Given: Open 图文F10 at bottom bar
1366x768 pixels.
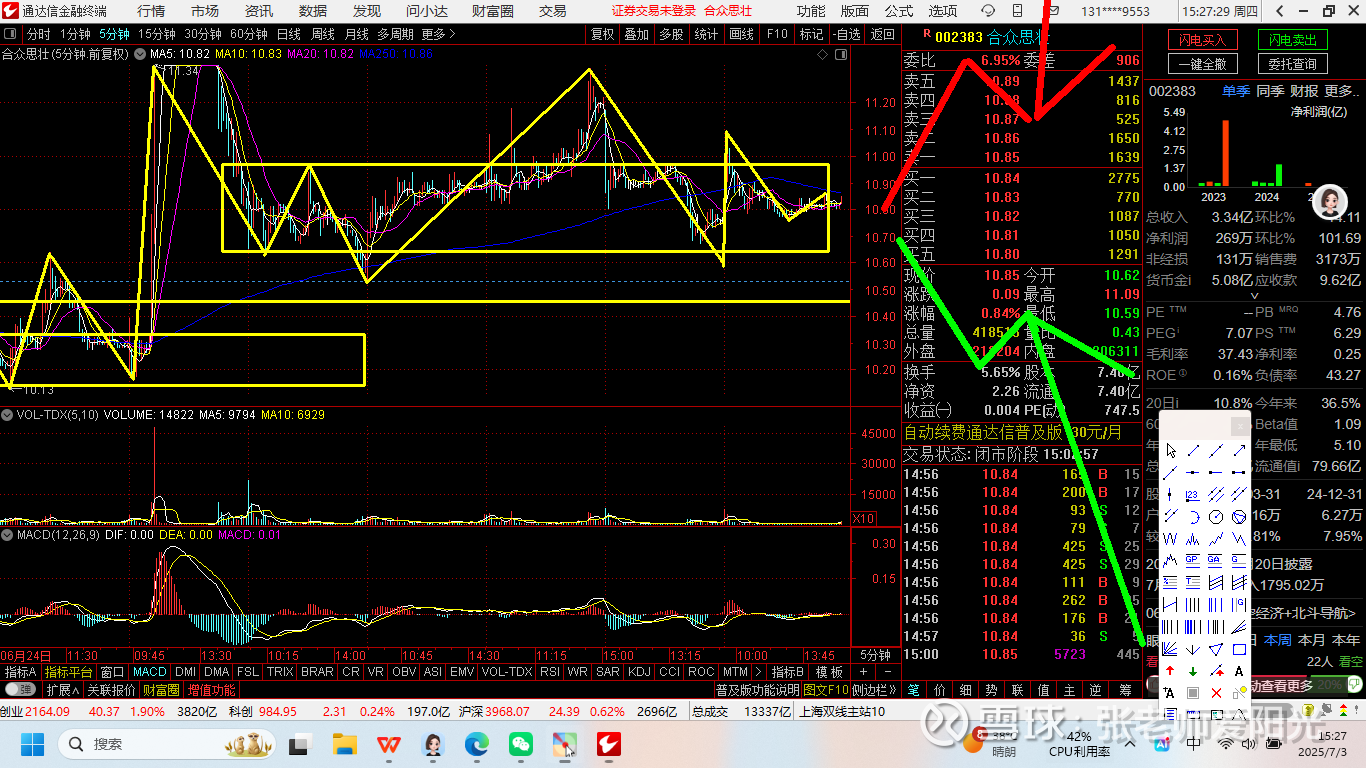Looking at the screenshot, I should pyautogui.click(x=826, y=690).
